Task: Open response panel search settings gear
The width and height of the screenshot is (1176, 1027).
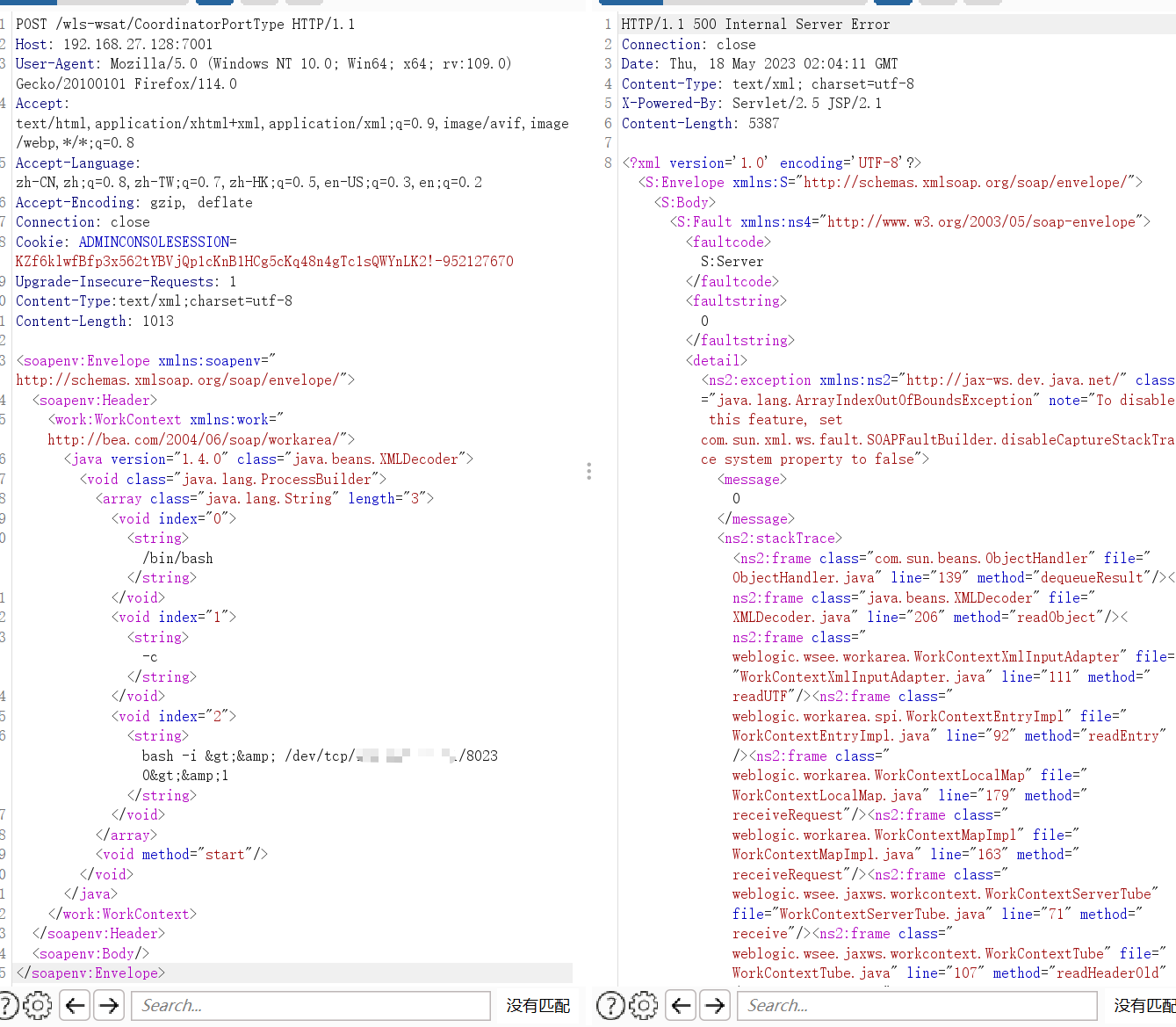Action: pyautogui.click(x=644, y=1005)
